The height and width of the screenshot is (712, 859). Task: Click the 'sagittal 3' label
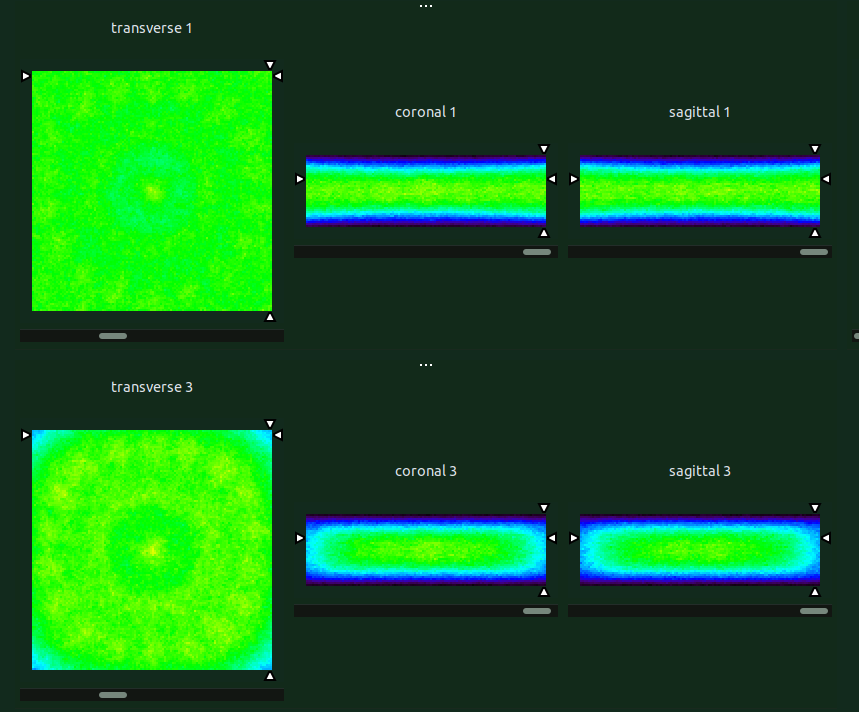(x=700, y=471)
